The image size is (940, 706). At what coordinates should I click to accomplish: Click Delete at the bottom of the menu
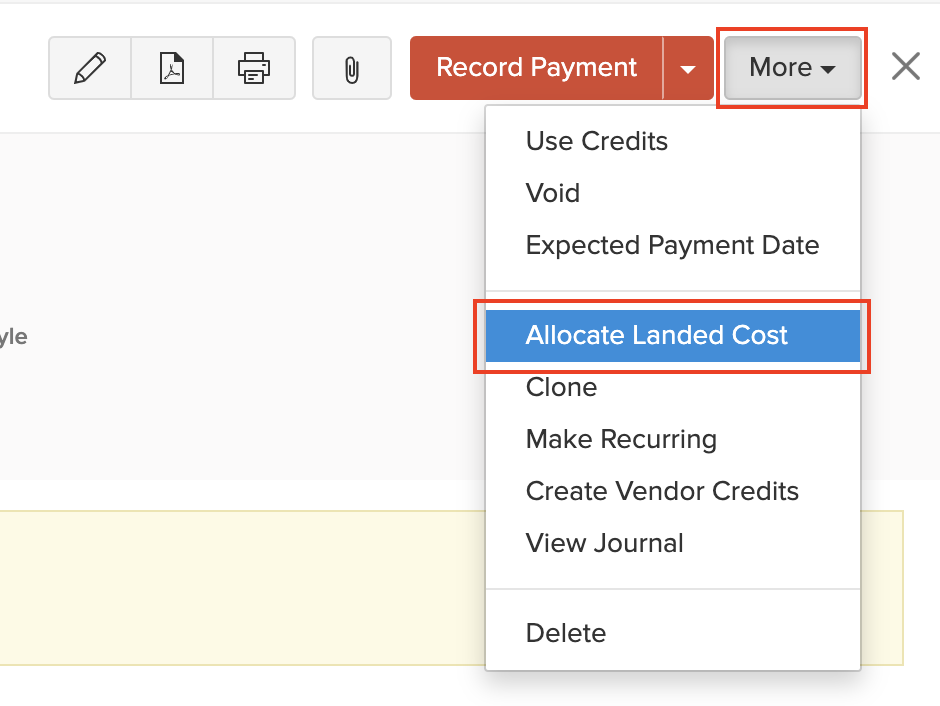(x=566, y=633)
